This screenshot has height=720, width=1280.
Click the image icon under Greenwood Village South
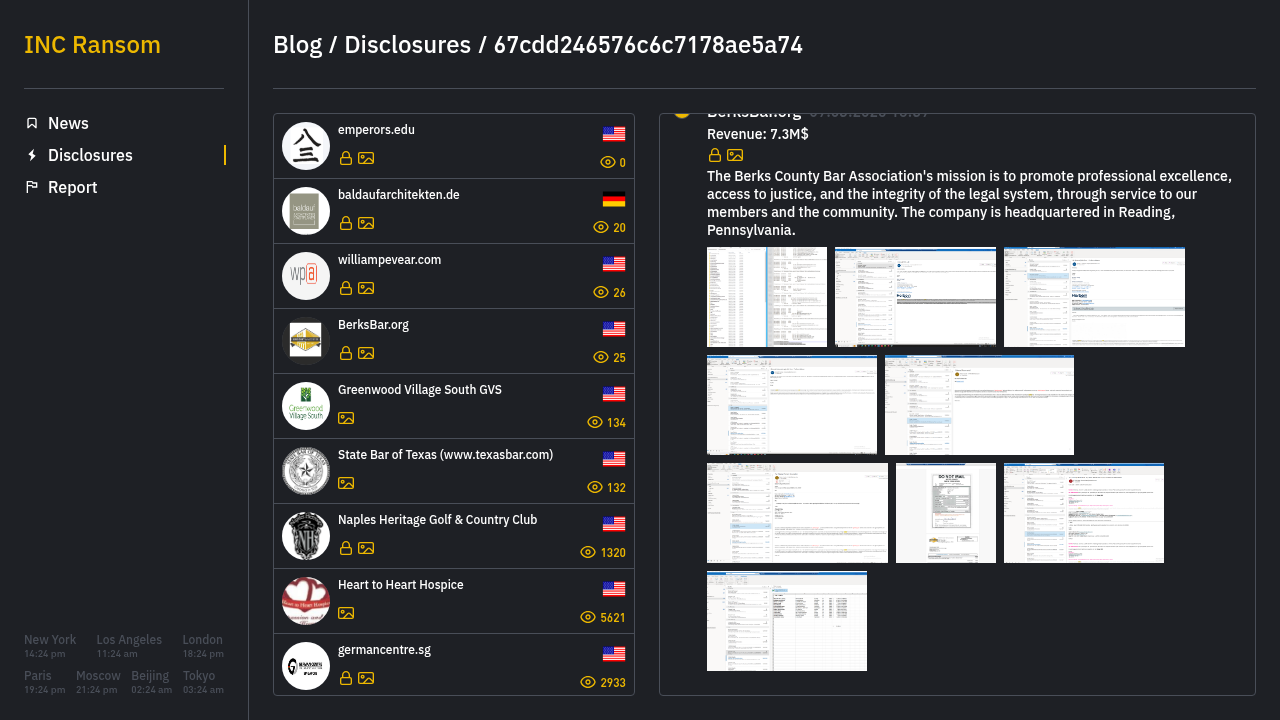(346, 418)
